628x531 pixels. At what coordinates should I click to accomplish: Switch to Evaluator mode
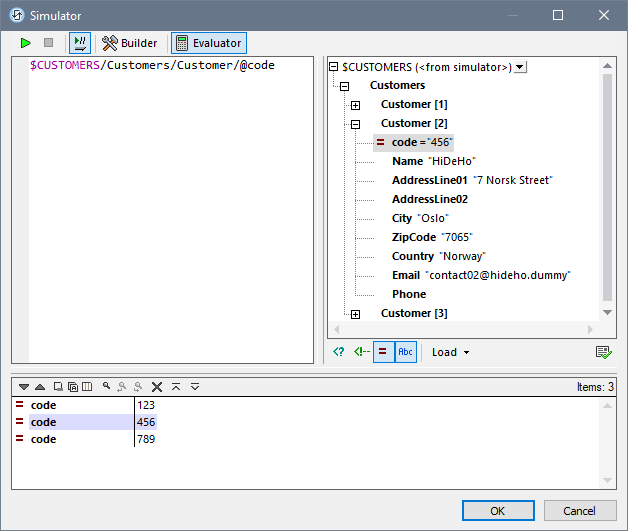point(208,43)
